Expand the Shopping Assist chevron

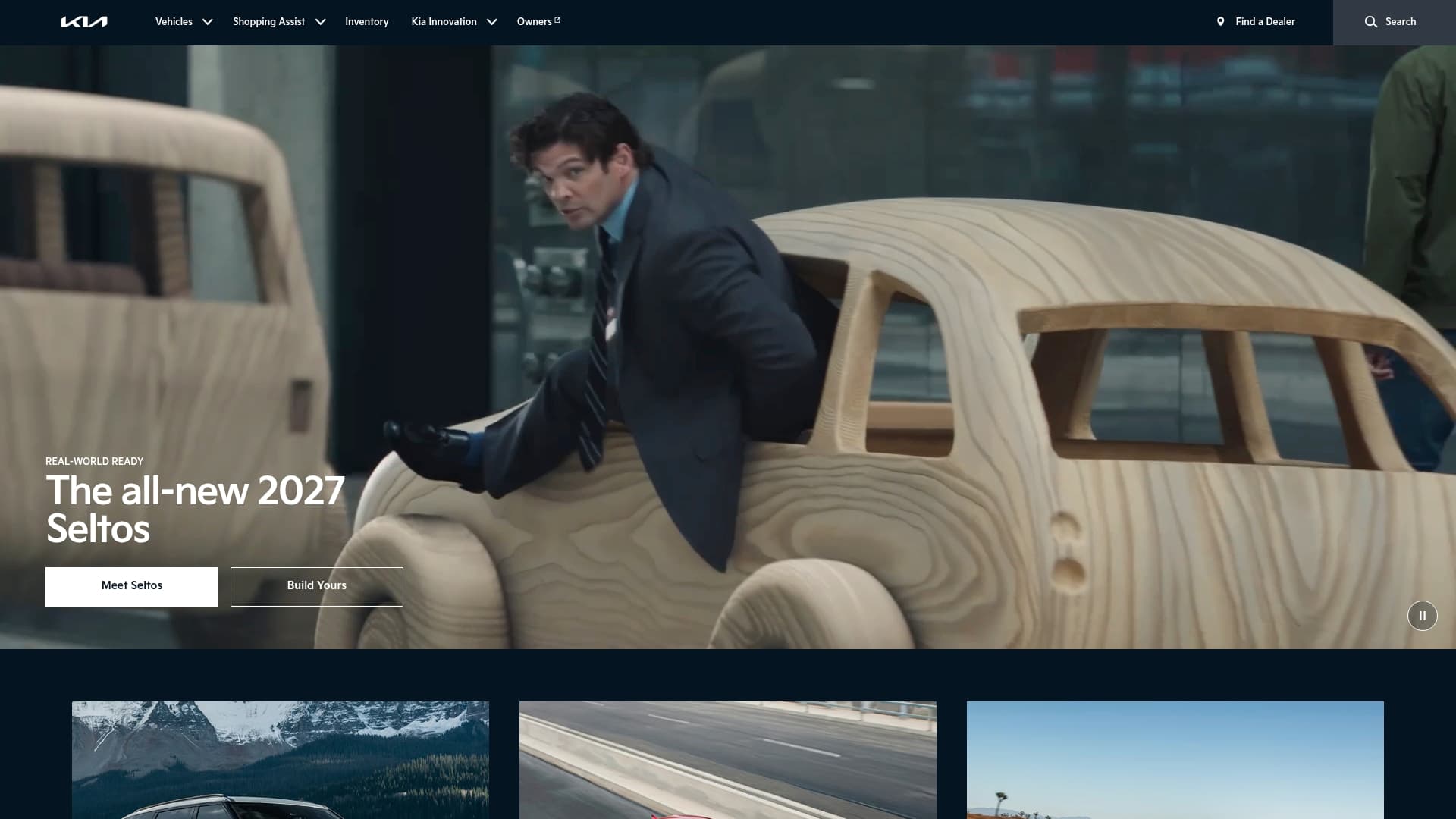[x=320, y=22]
